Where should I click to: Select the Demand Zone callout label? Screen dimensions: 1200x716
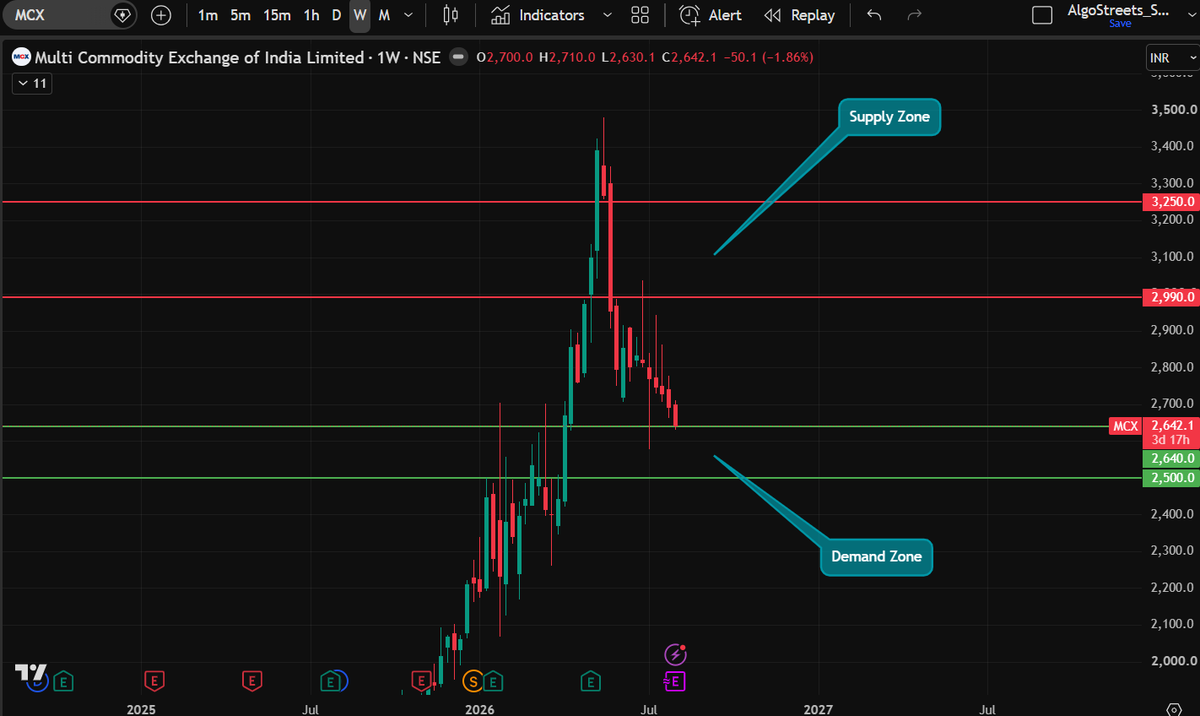[877, 556]
